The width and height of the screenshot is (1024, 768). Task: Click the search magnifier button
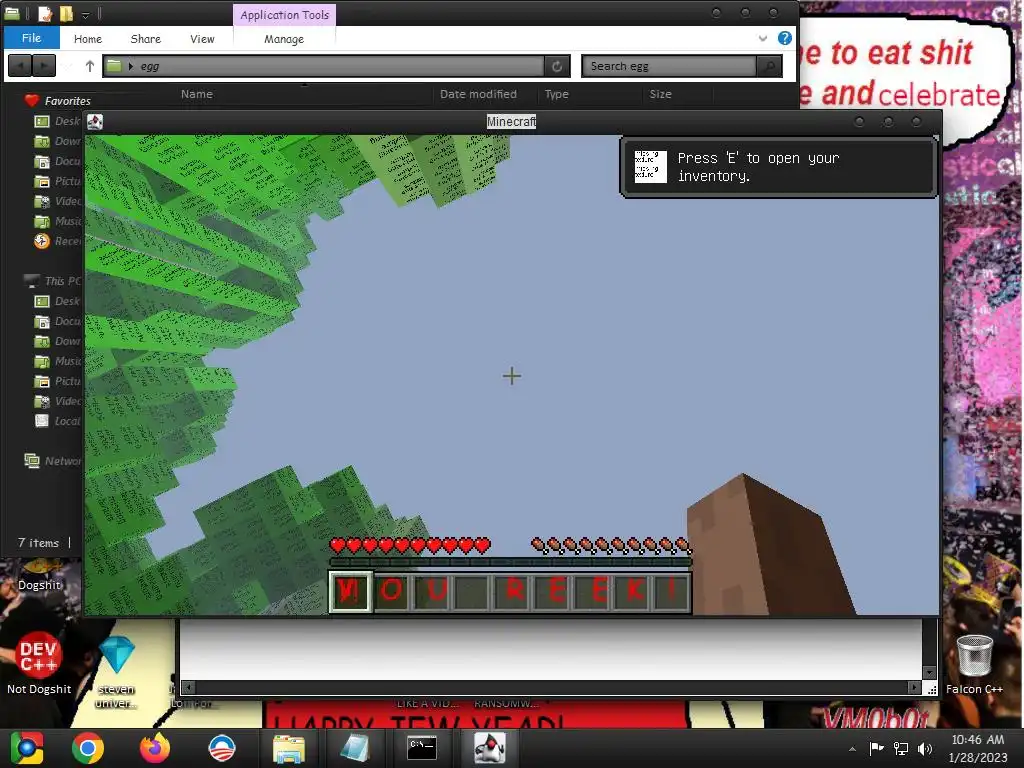tap(769, 66)
